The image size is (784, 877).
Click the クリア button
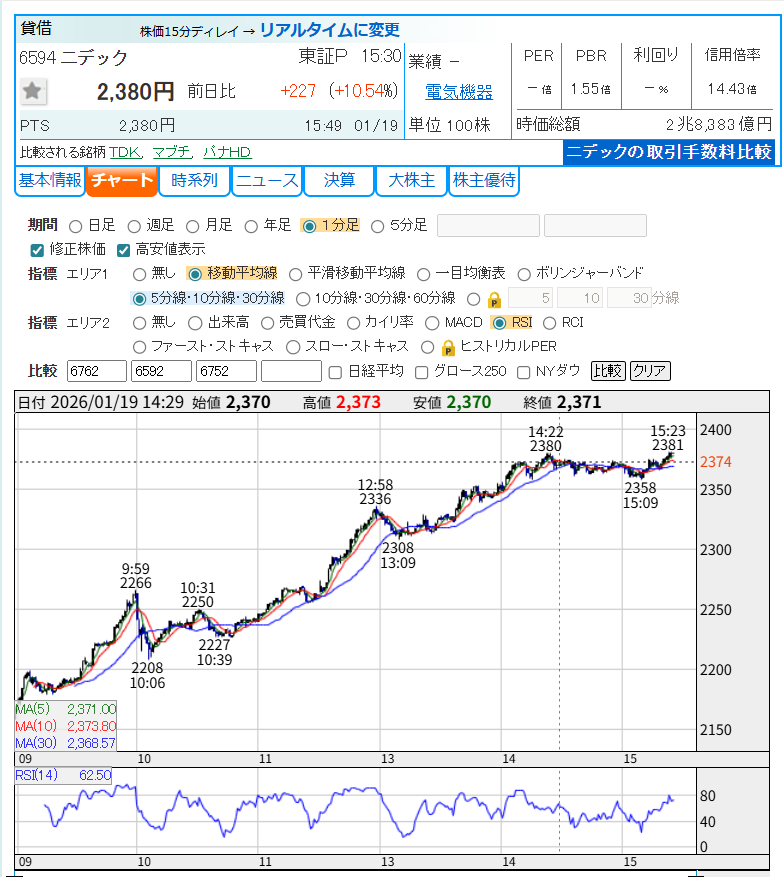650,371
